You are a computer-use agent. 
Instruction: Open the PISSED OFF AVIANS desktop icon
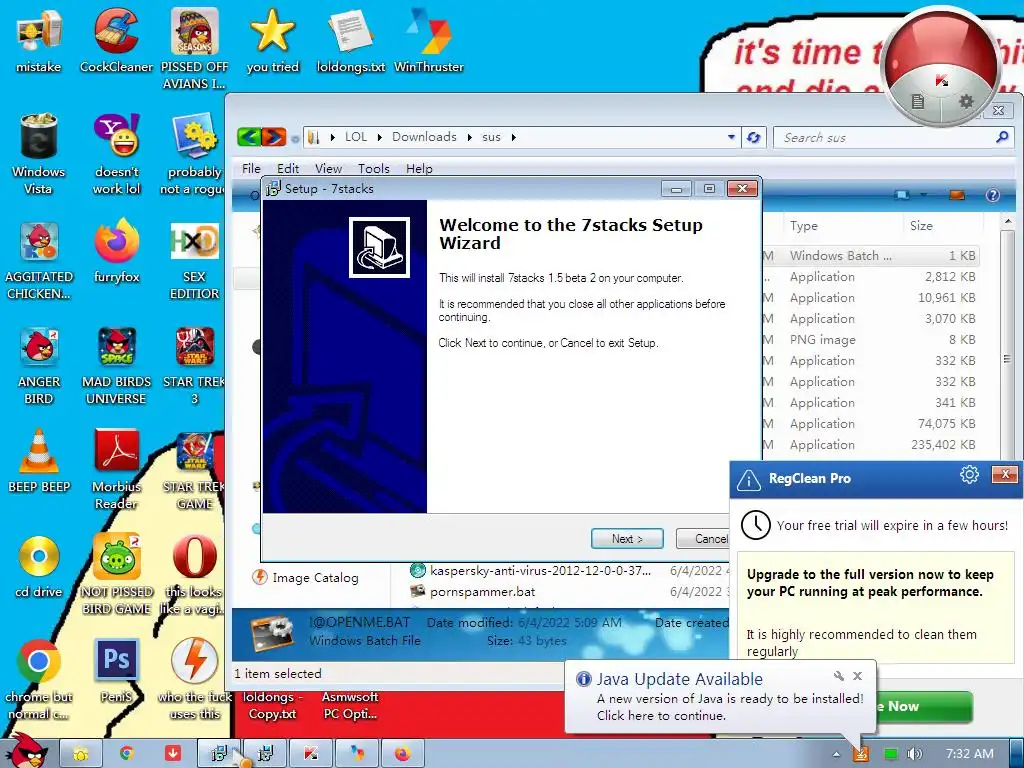point(194,48)
